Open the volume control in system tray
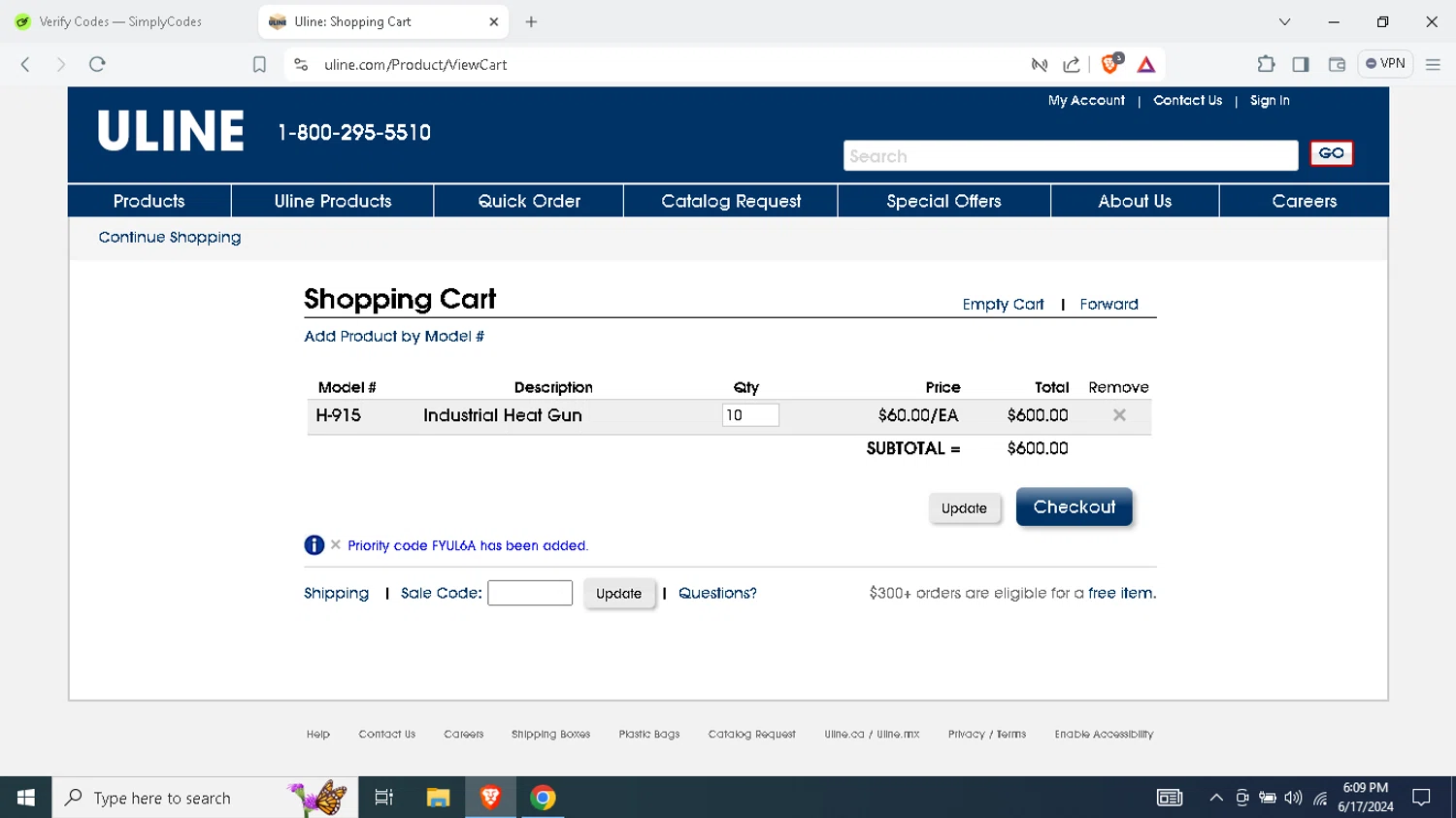The image size is (1456, 818). pyautogui.click(x=1293, y=798)
